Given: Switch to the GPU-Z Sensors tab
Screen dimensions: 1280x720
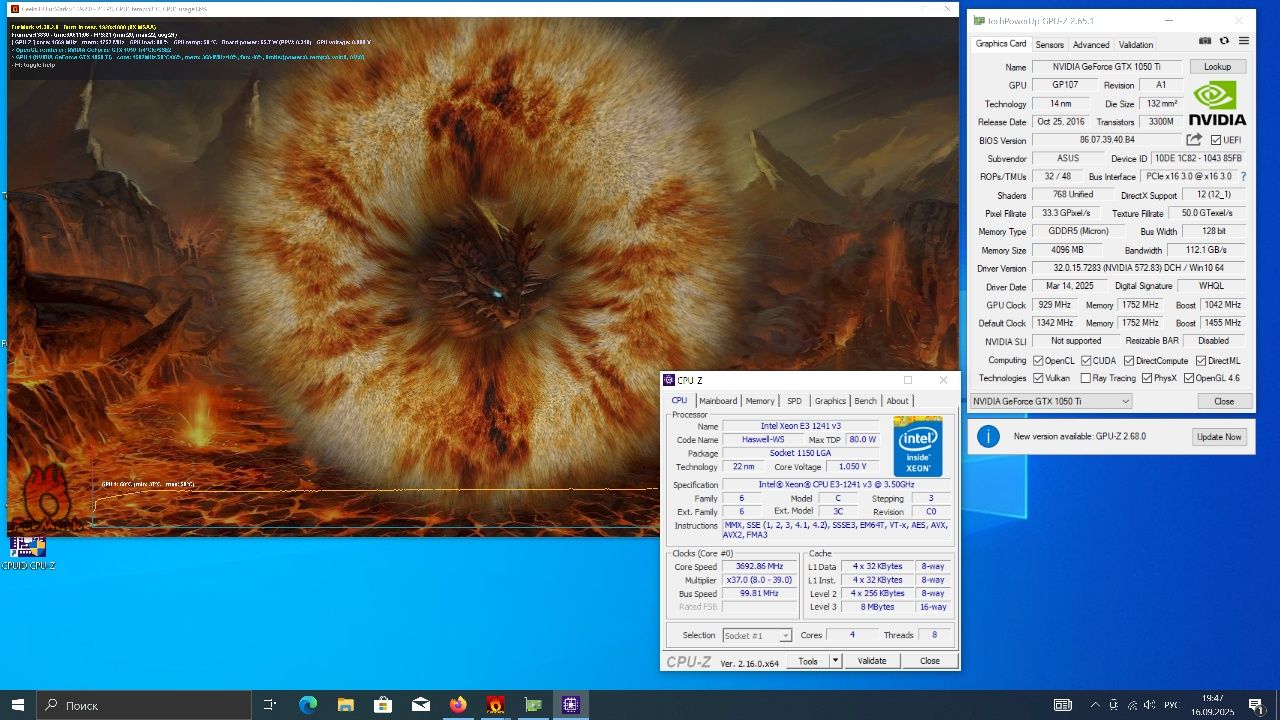Looking at the screenshot, I should (1049, 44).
